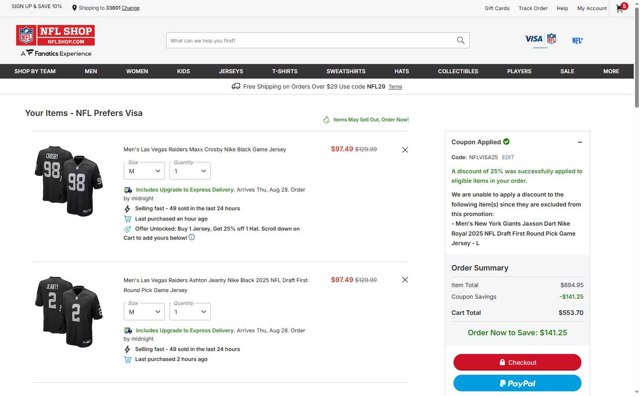Open Track Order link

pos(533,8)
